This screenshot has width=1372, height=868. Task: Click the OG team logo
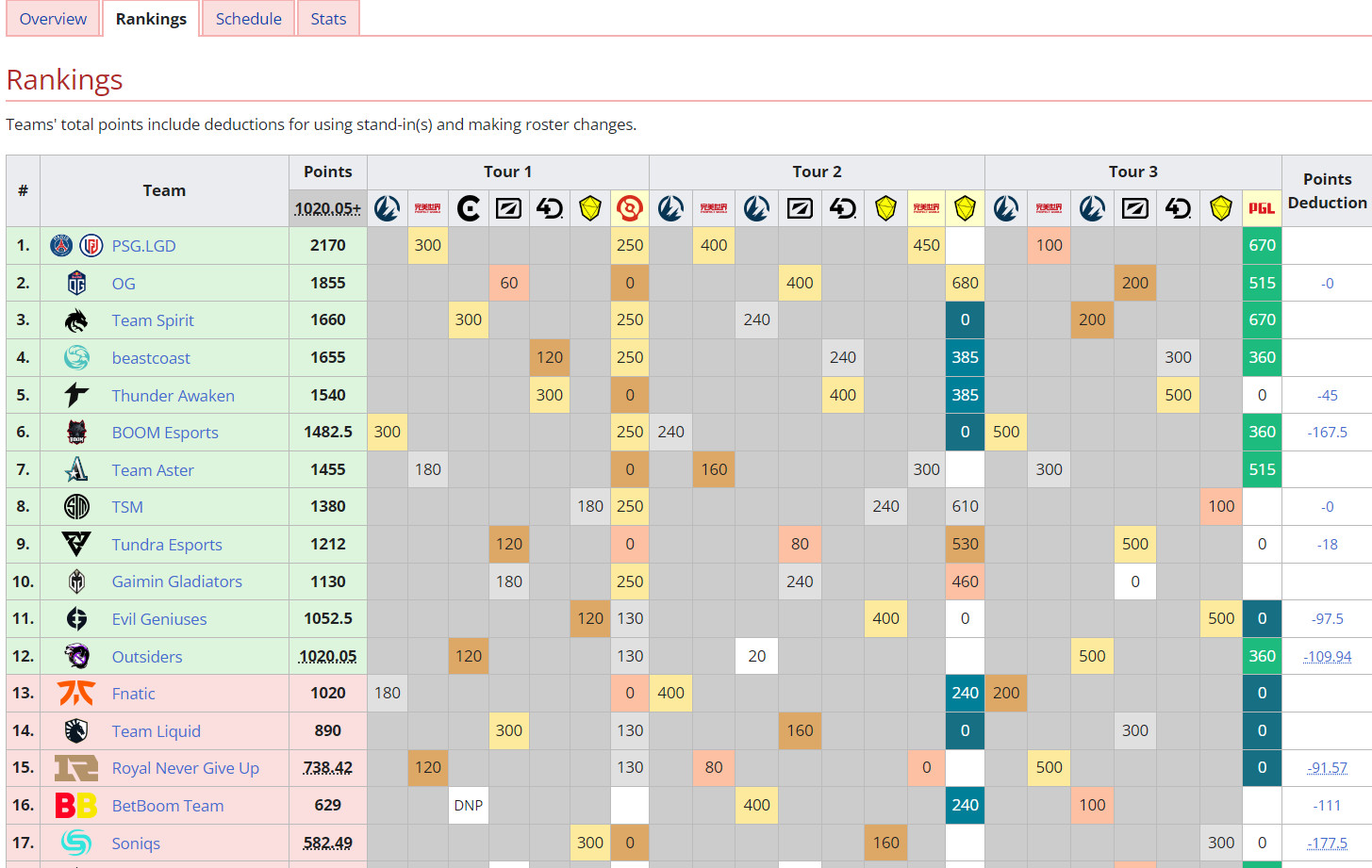[76, 283]
